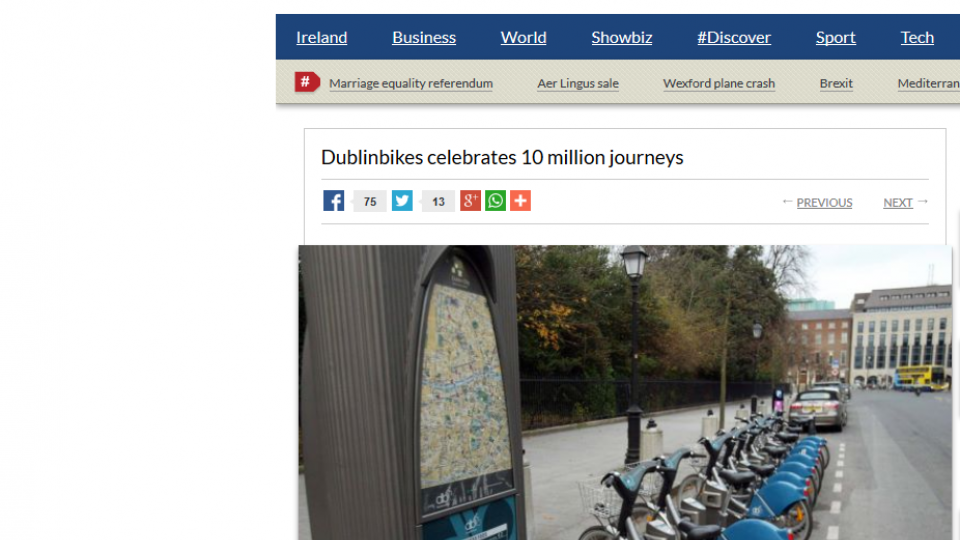
Task: Click the Dublinbikes station photo
Action: tap(625, 392)
